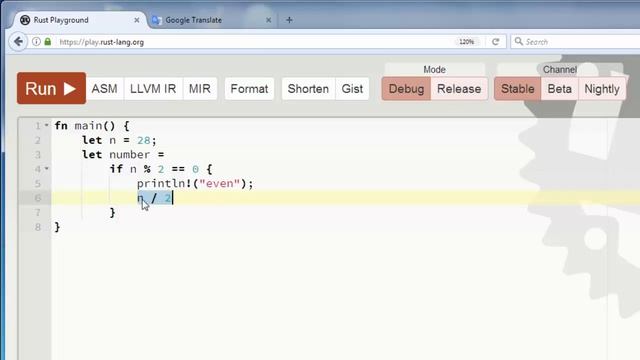
Task: Switch to the Rust Playground tab
Action: coord(78,20)
